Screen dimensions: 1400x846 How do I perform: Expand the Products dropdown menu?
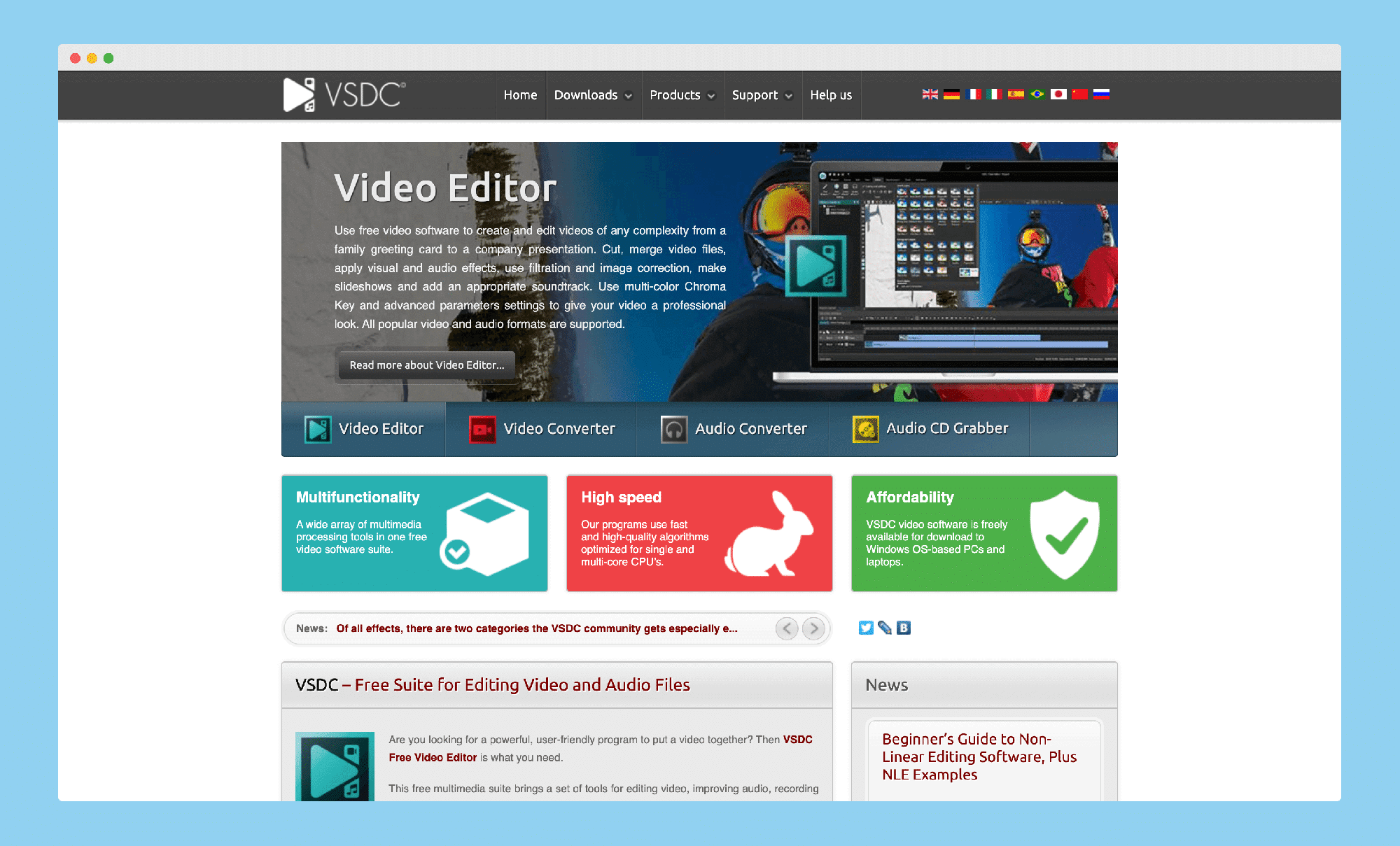[x=680, y=94]
